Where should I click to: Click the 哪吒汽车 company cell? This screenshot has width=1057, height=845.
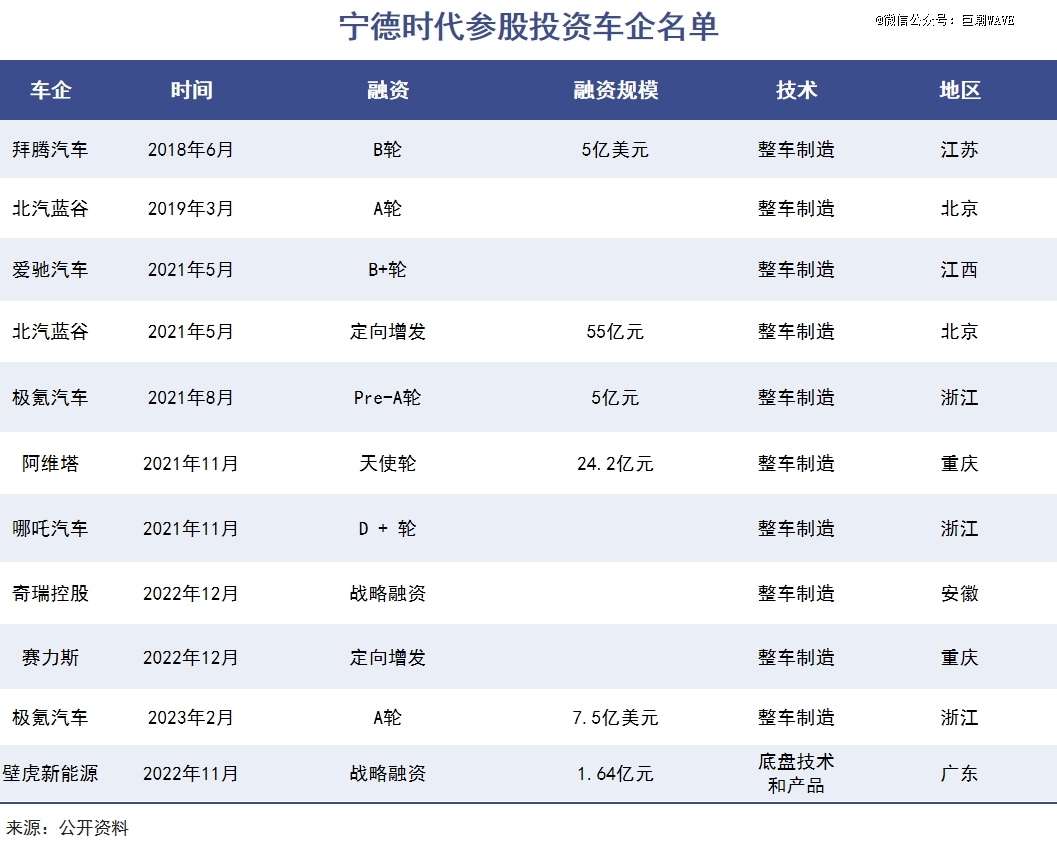point(50,528)
